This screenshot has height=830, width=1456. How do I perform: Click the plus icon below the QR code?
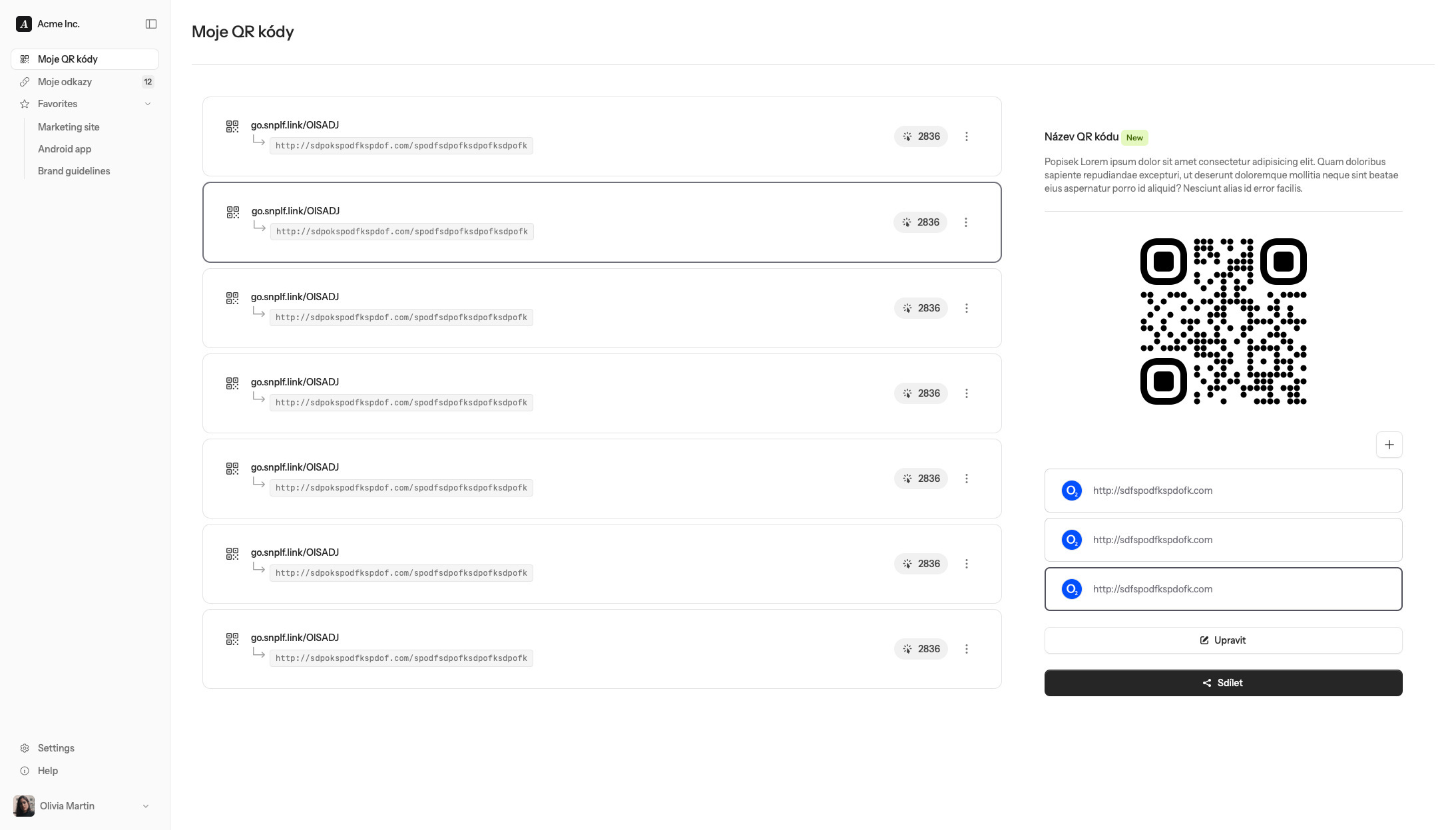pos(1389,445)
